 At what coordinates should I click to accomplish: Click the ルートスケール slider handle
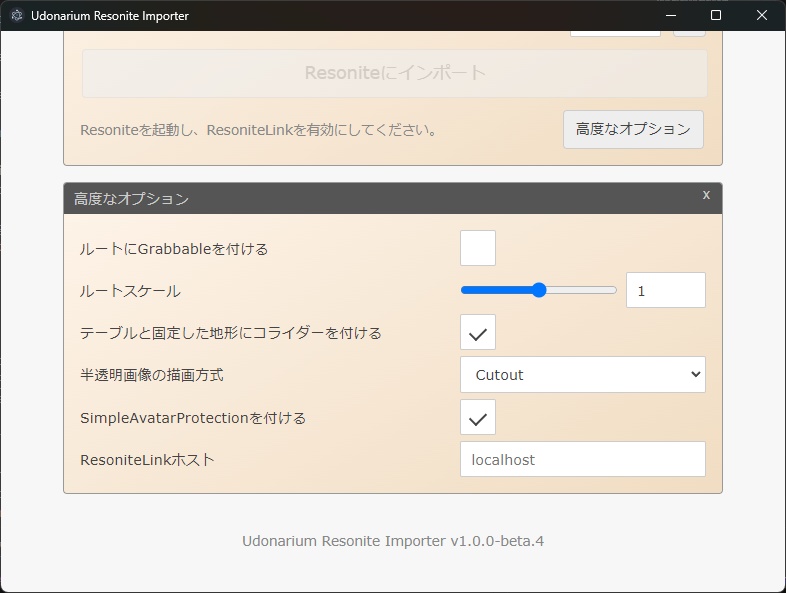(x=539, y=290)
